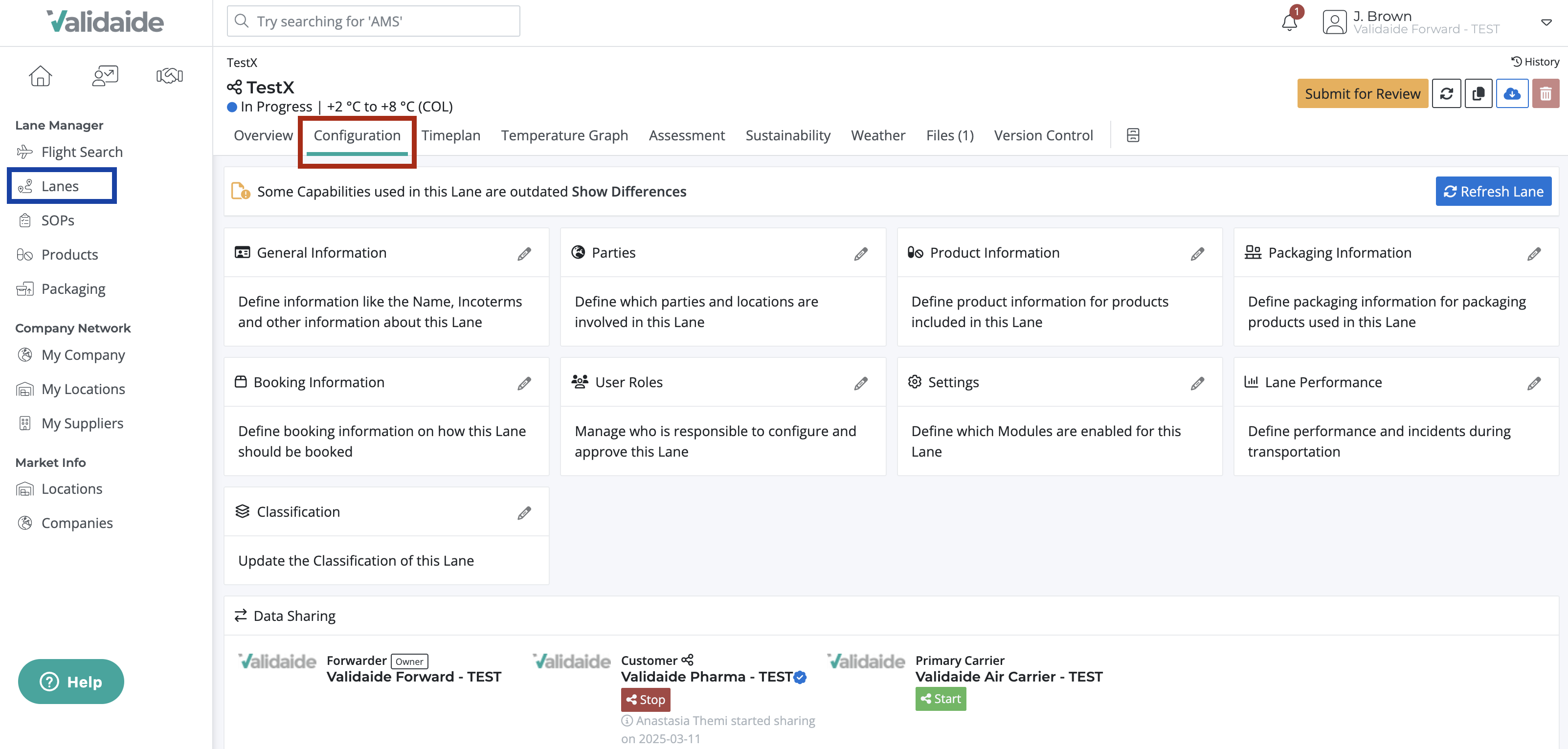Click the delete trash icon button
The width and height of the screenshot is (1568, 749).
(1546, 94)
